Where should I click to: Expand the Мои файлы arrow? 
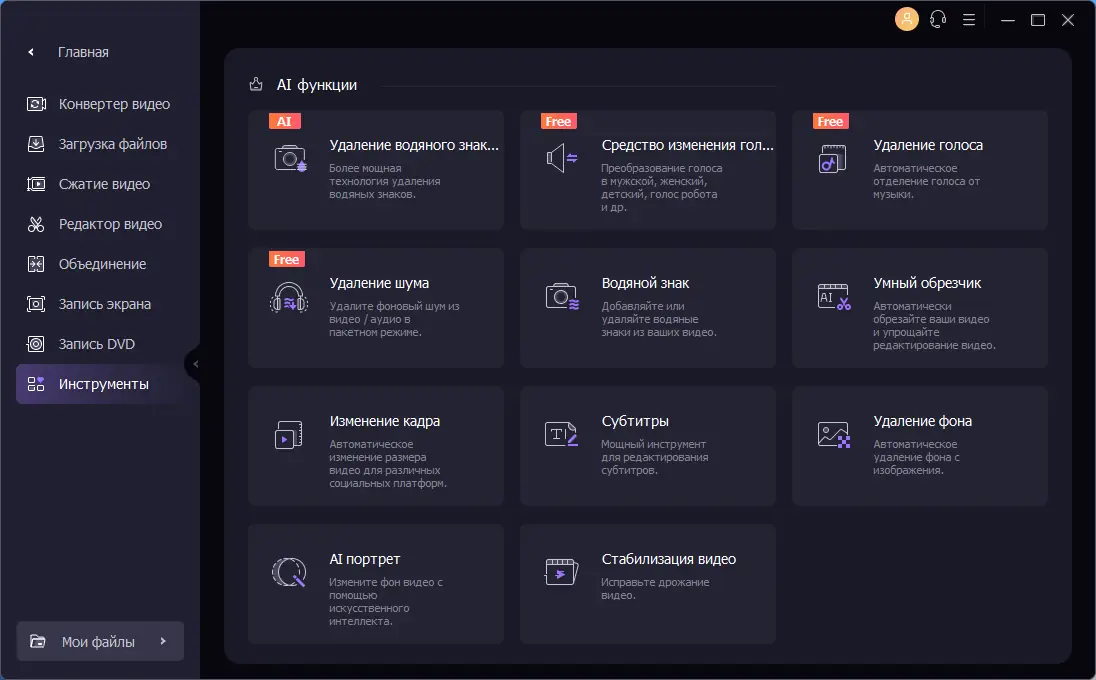(163, 642)
